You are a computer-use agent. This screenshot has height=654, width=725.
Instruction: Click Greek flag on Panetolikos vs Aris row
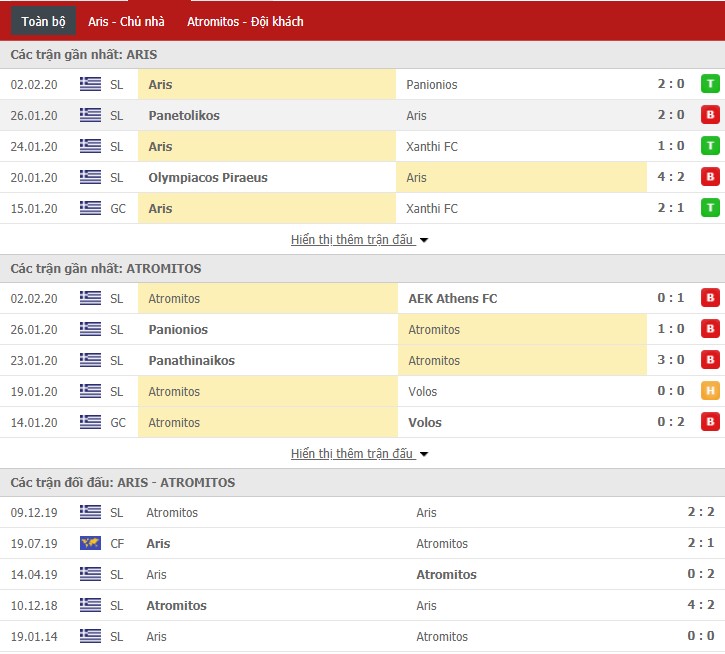(x=90, y=115)
